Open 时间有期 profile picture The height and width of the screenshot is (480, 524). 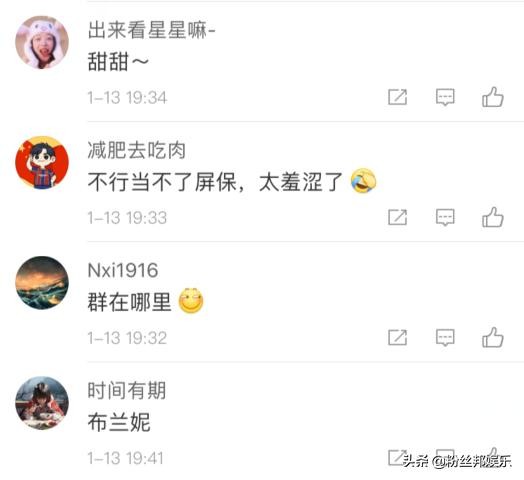click(x=42, y=403)
